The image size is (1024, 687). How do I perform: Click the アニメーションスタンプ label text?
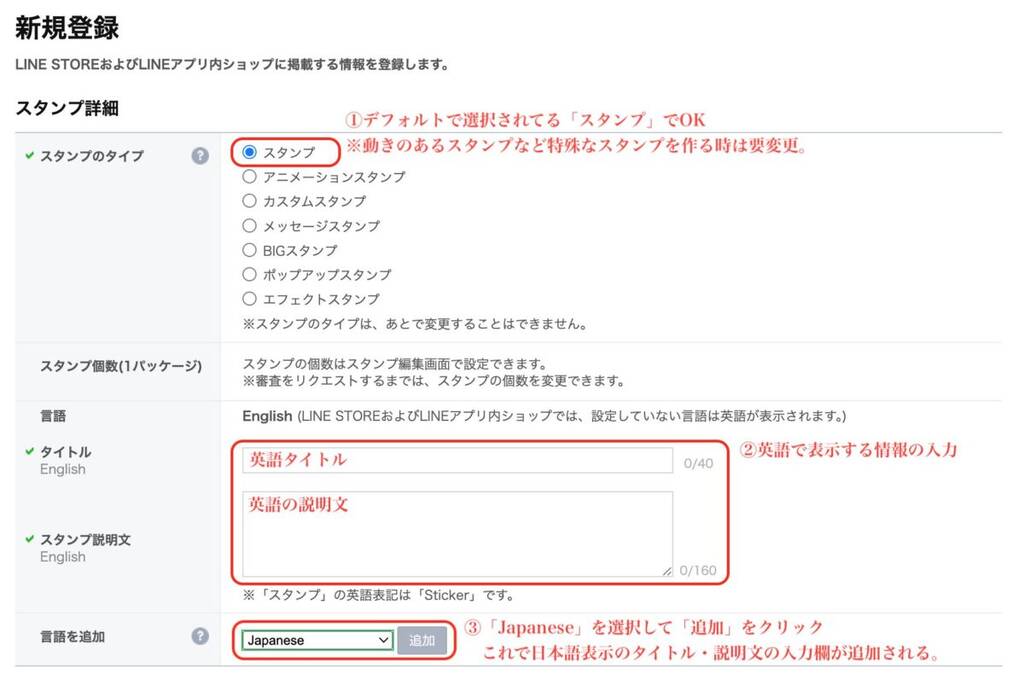tap(334, 177)
